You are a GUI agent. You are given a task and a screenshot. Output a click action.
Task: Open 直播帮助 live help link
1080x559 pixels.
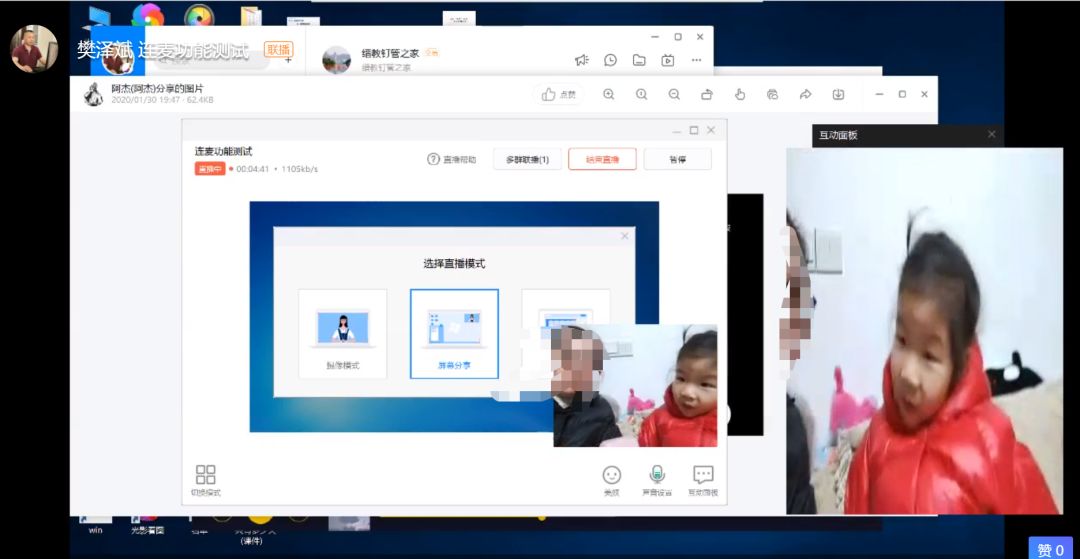452,159
